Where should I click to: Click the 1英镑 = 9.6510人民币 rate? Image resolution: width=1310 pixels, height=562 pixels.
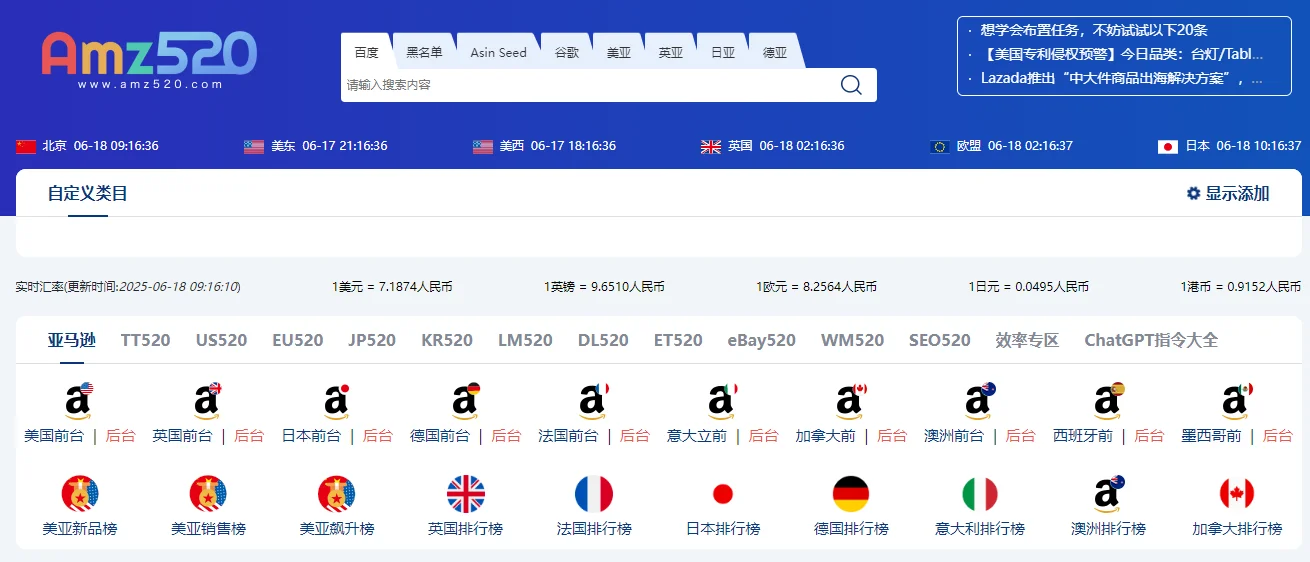click(604, 286)
